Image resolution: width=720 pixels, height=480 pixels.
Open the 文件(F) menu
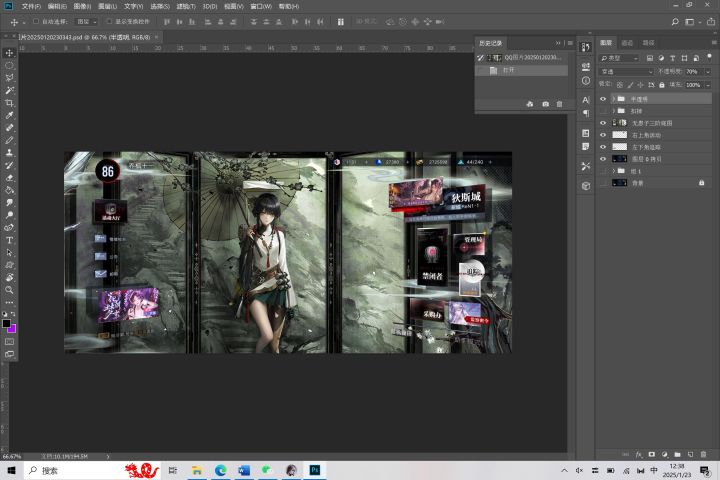[31, 6]
